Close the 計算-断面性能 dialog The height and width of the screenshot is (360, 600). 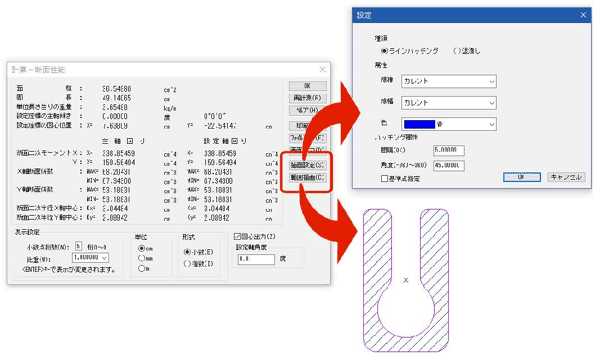(x=322, y=69)
